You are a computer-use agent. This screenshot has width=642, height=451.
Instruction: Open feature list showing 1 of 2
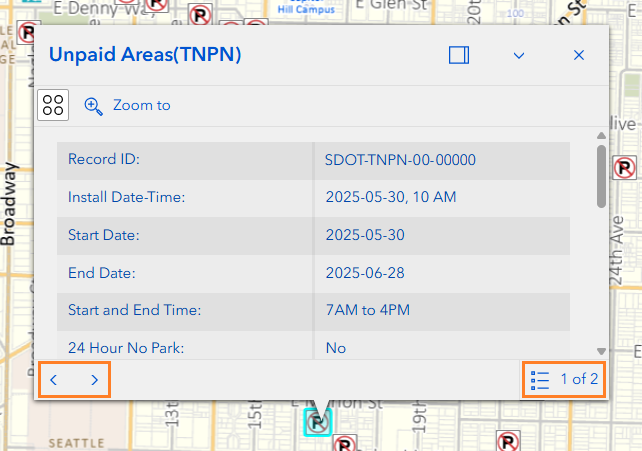pyautogui.click(x=564, y=379)
